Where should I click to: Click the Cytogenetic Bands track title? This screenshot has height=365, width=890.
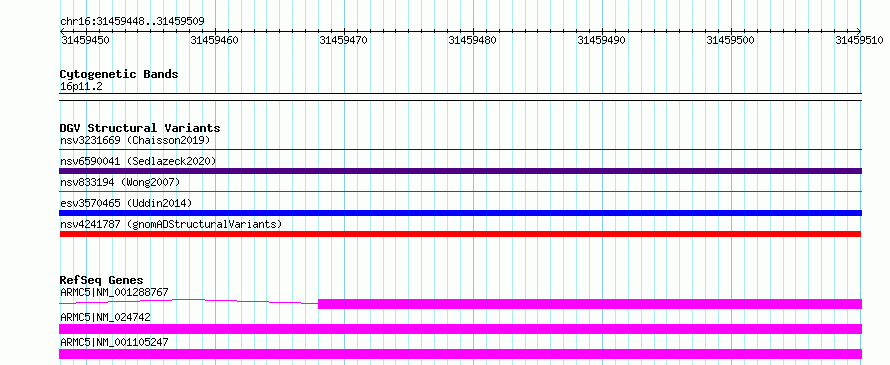(119, 74)
